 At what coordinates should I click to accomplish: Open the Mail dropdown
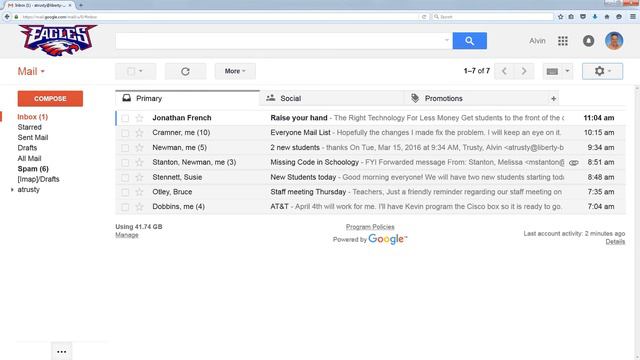click(x=31, y=71)
